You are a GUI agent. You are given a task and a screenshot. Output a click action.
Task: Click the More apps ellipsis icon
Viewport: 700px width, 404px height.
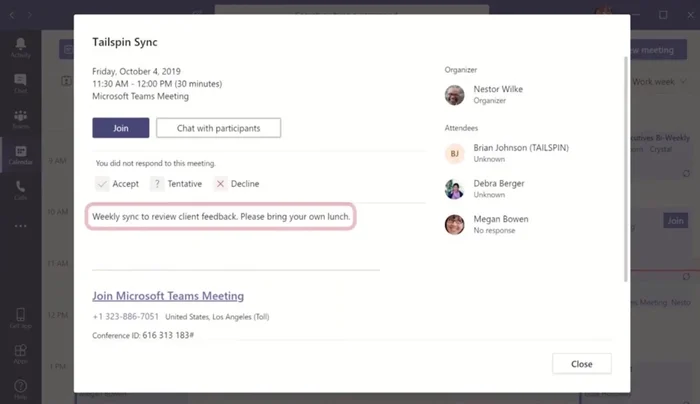[x=20, y=226]
